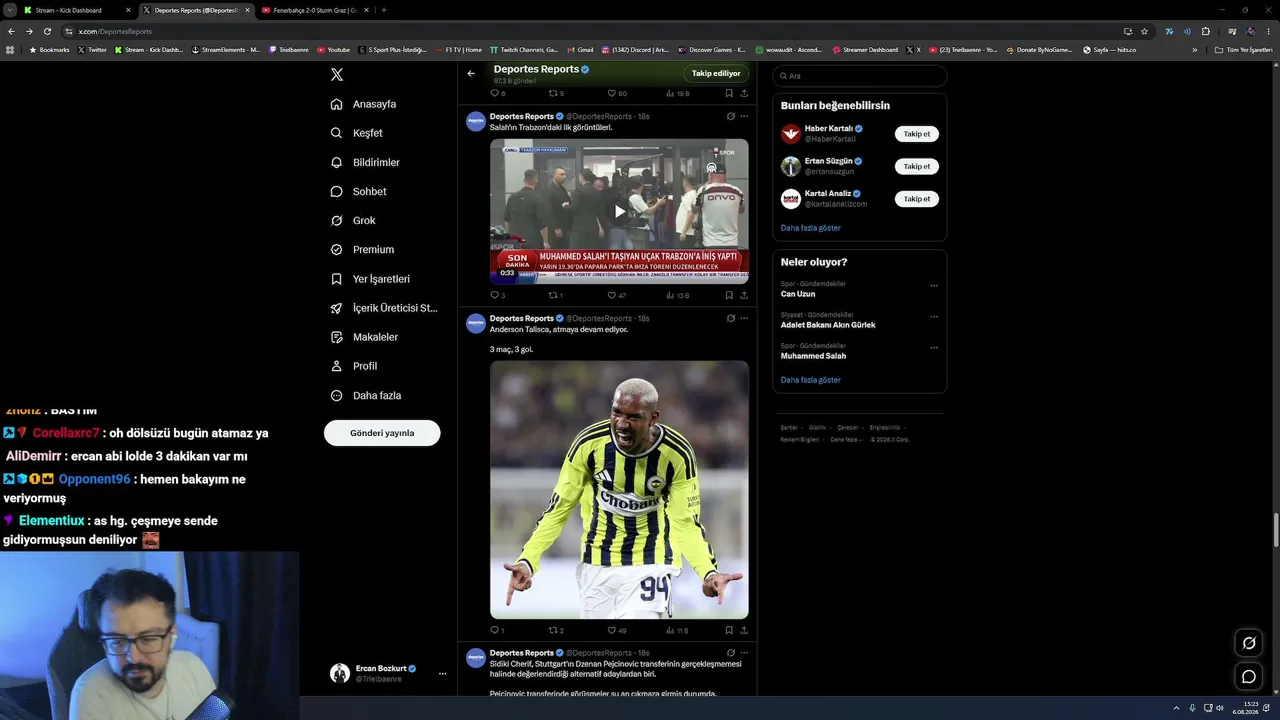Open a new Chrome tab

click(384, 10)
